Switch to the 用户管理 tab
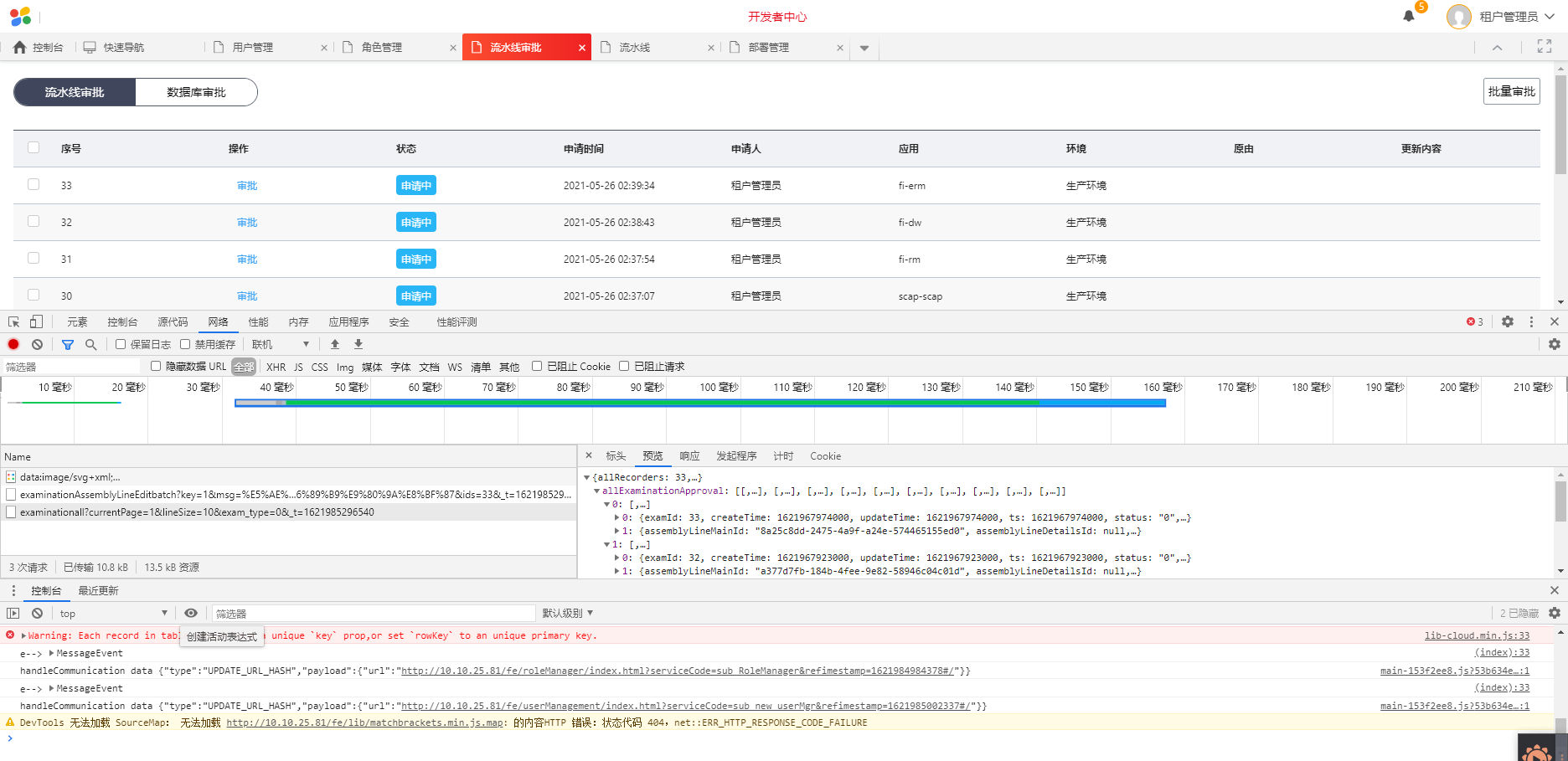The height and width of the screenshot is (761, 1568). 253,48
